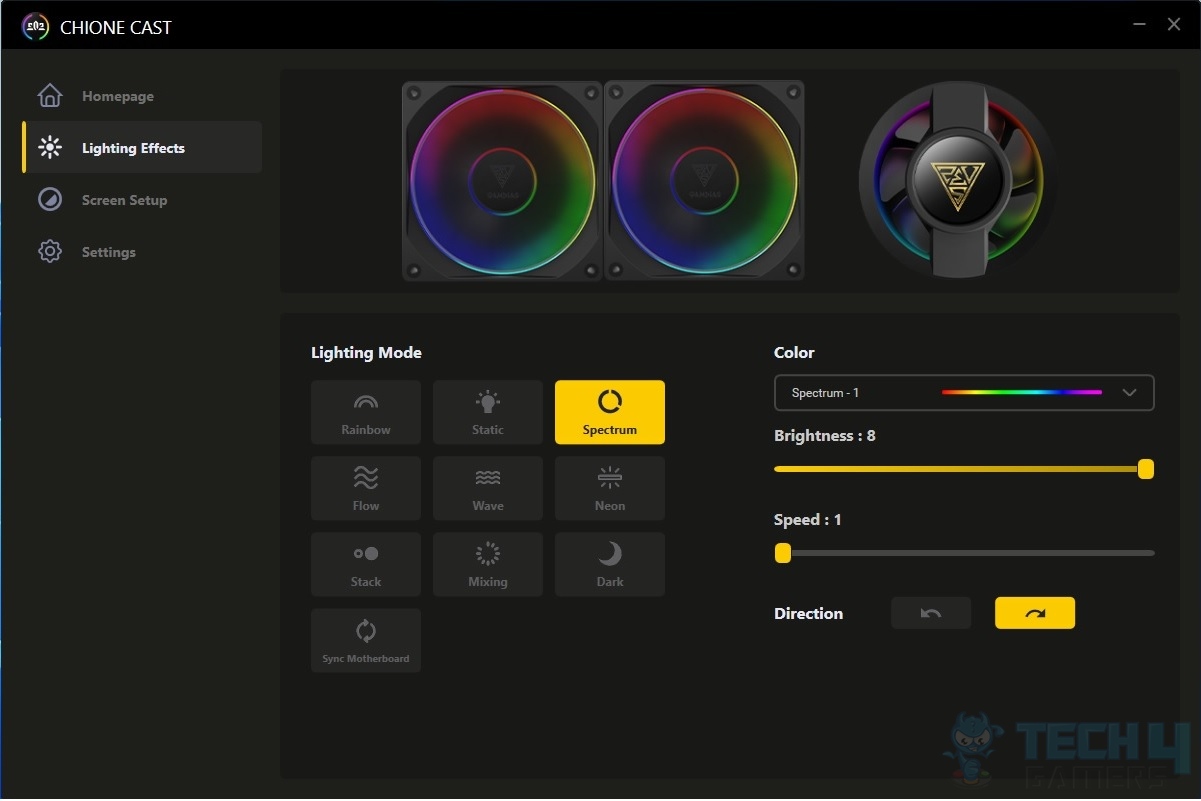1201x801 pixels.
Task: Open the Homepage section
Action: 142,96
